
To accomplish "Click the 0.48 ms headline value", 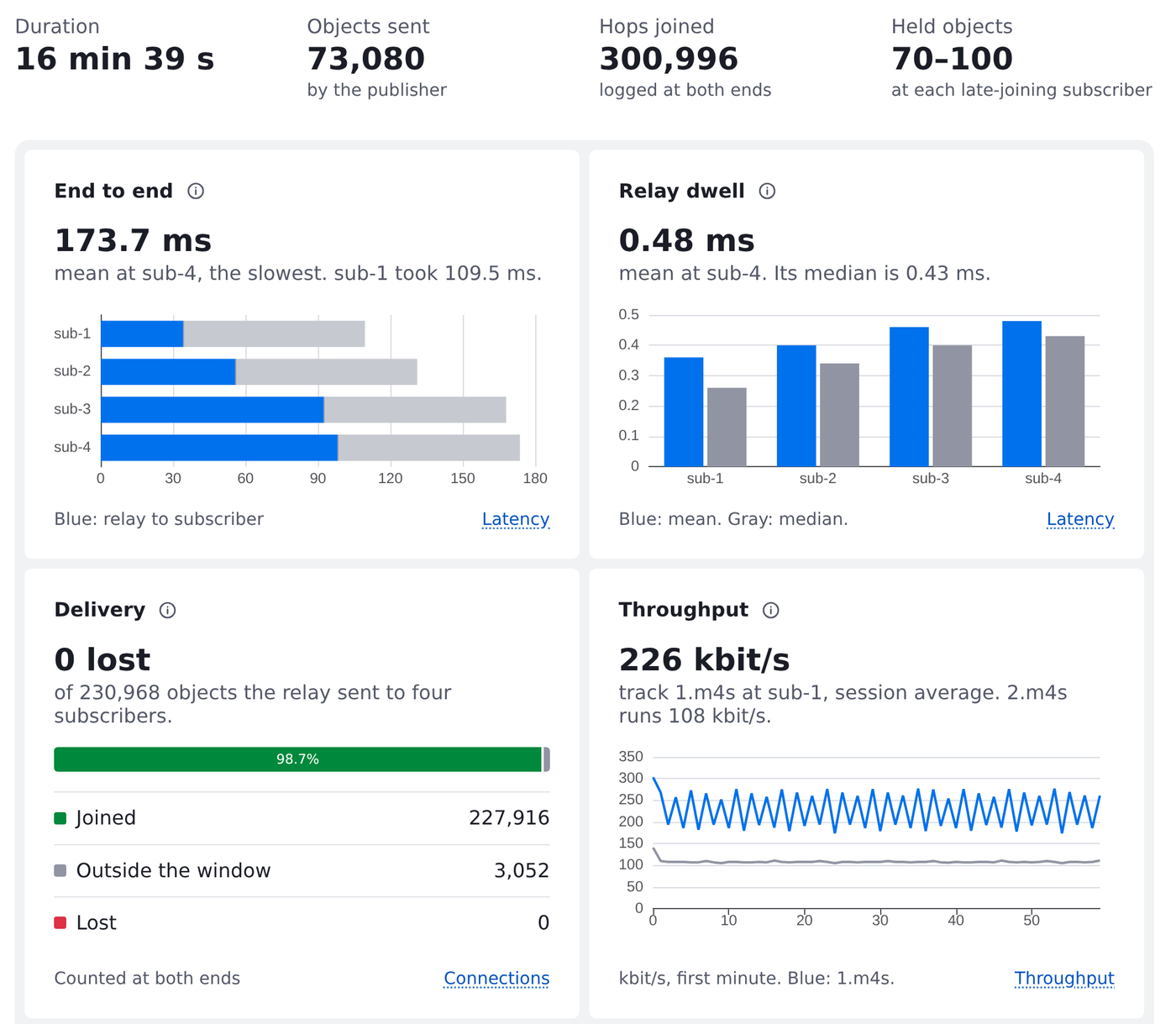I will pyautogui.click(x=686, y=241).
